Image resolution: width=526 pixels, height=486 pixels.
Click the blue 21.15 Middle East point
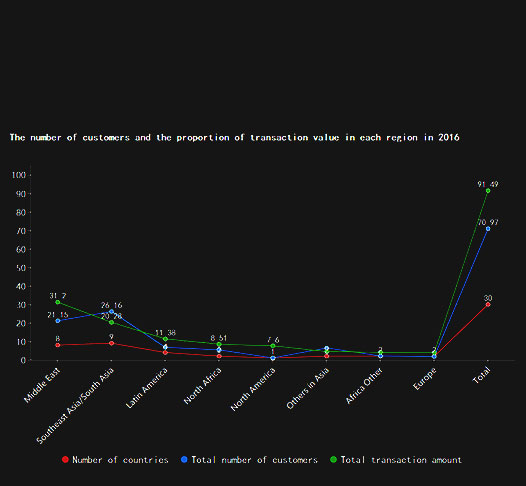(x=58, y=321)
